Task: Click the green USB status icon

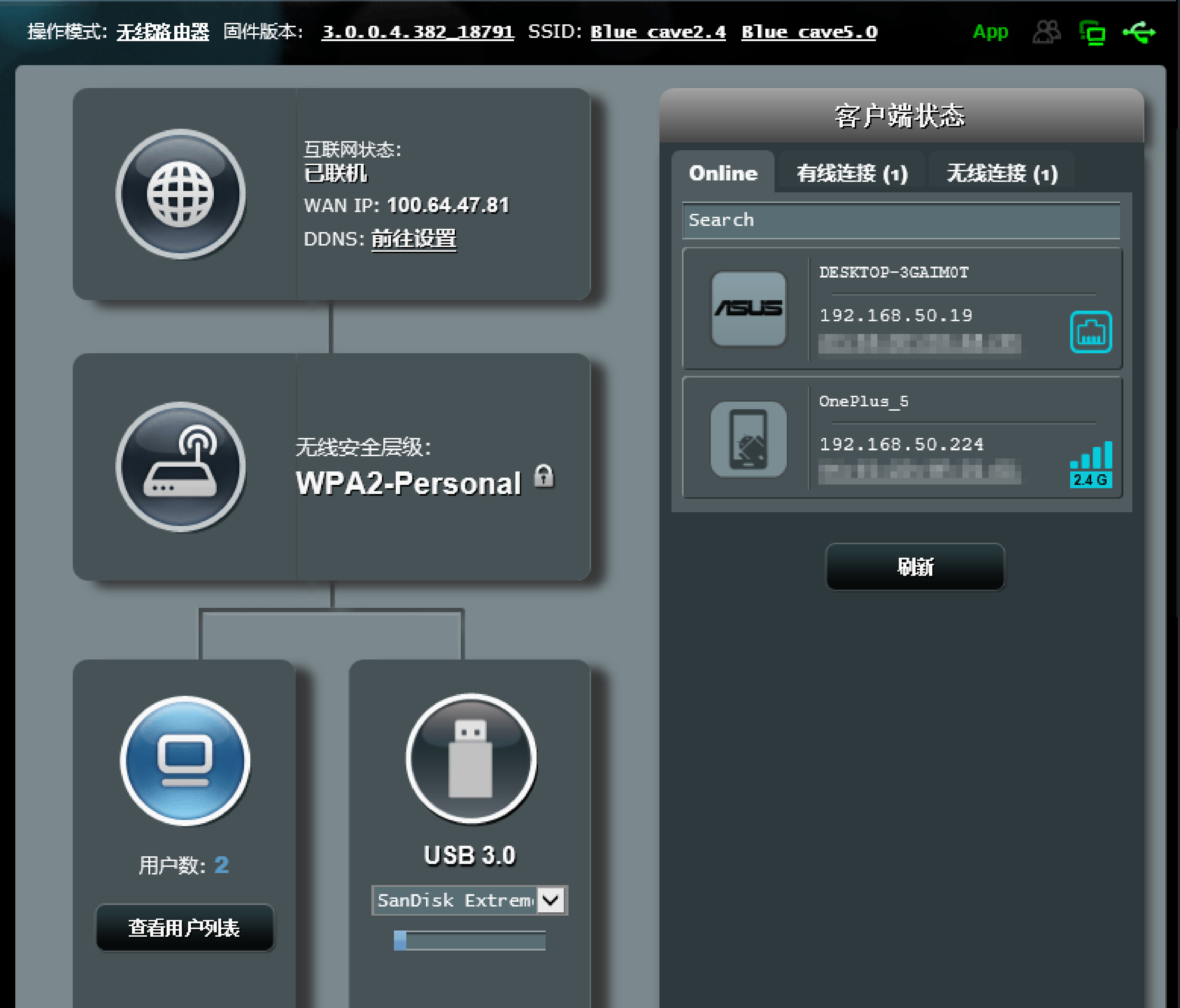Action: tap(1139, 32)
